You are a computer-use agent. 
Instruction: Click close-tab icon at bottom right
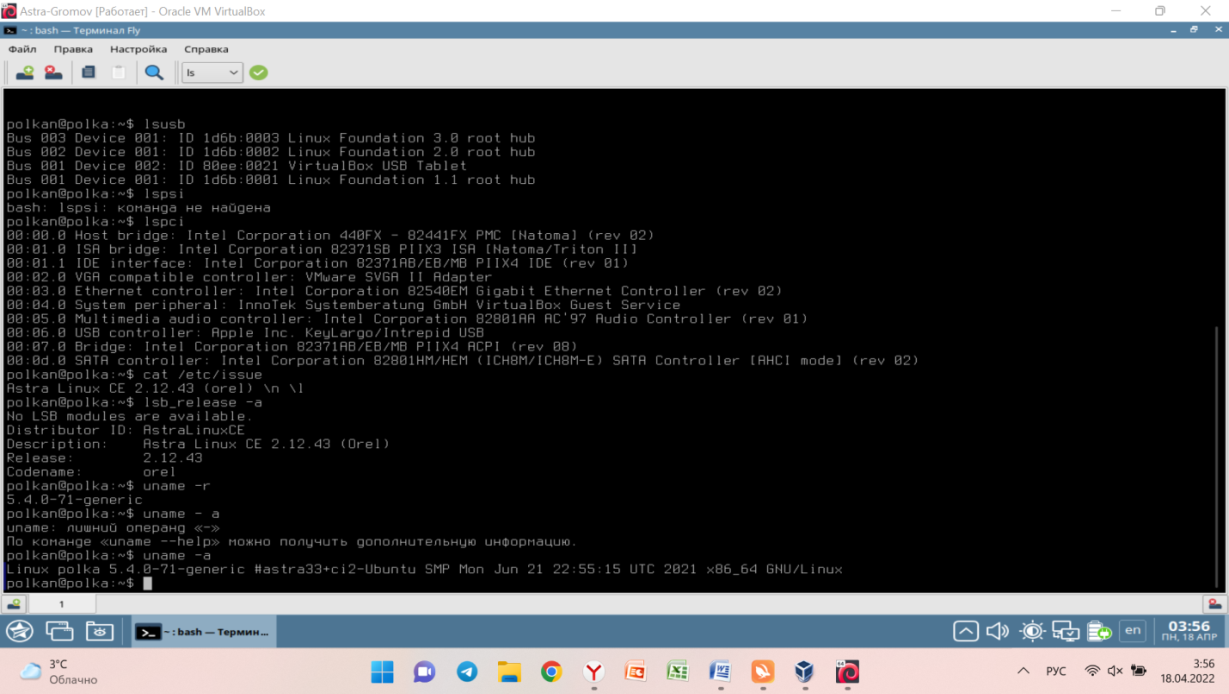coord(1214,604)
